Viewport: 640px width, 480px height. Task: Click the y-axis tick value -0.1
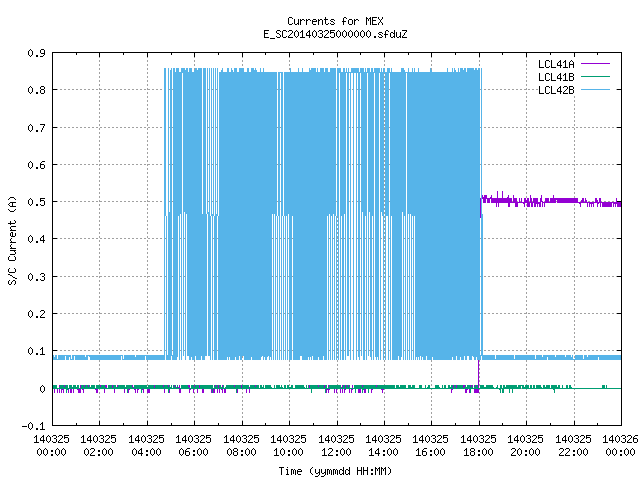pyautogui.click(x=33, y=426)
